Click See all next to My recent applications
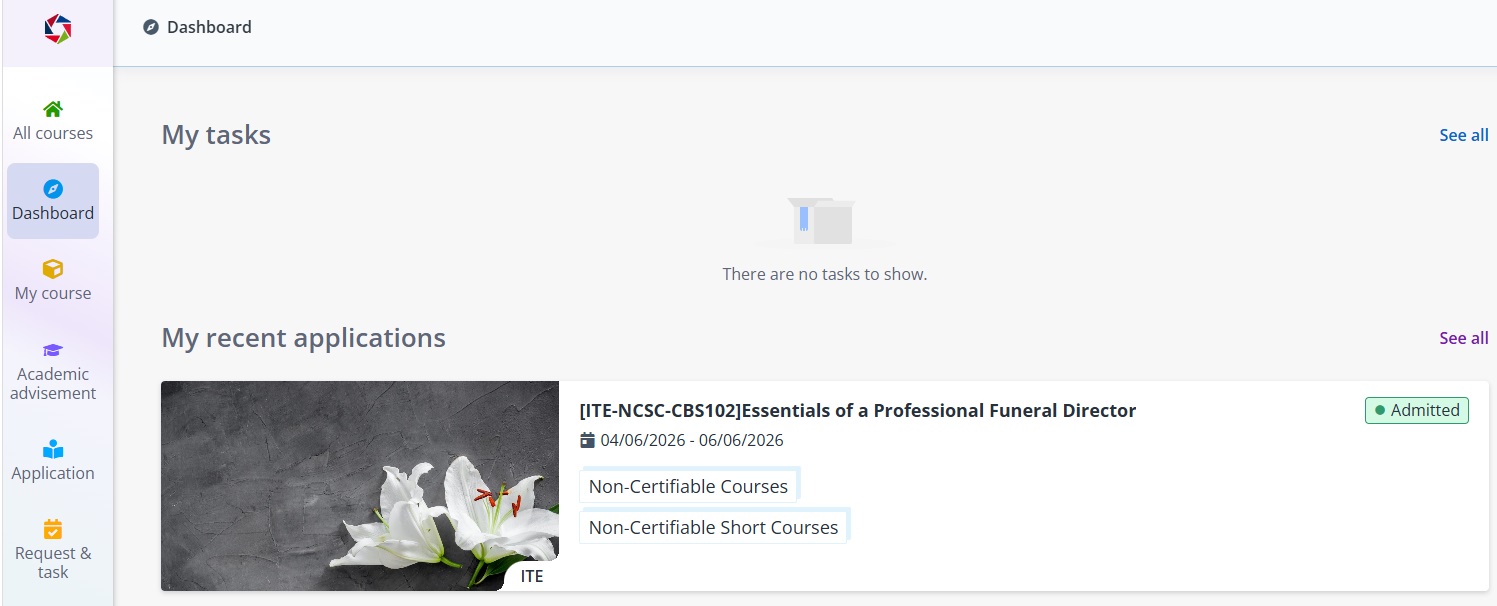 click(x=1463, y=338)
